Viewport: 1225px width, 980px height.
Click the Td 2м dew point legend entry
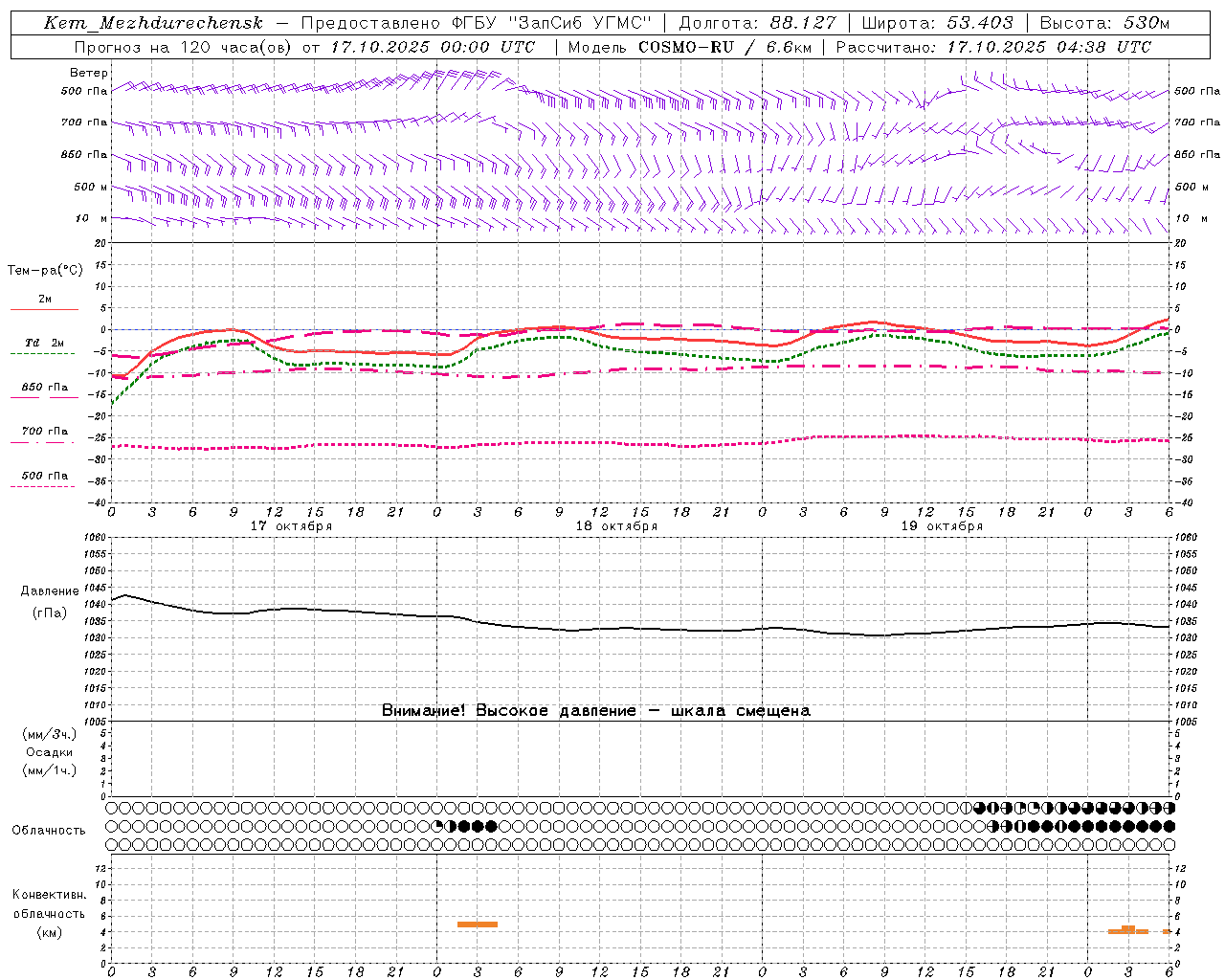(x=45, y=343)
